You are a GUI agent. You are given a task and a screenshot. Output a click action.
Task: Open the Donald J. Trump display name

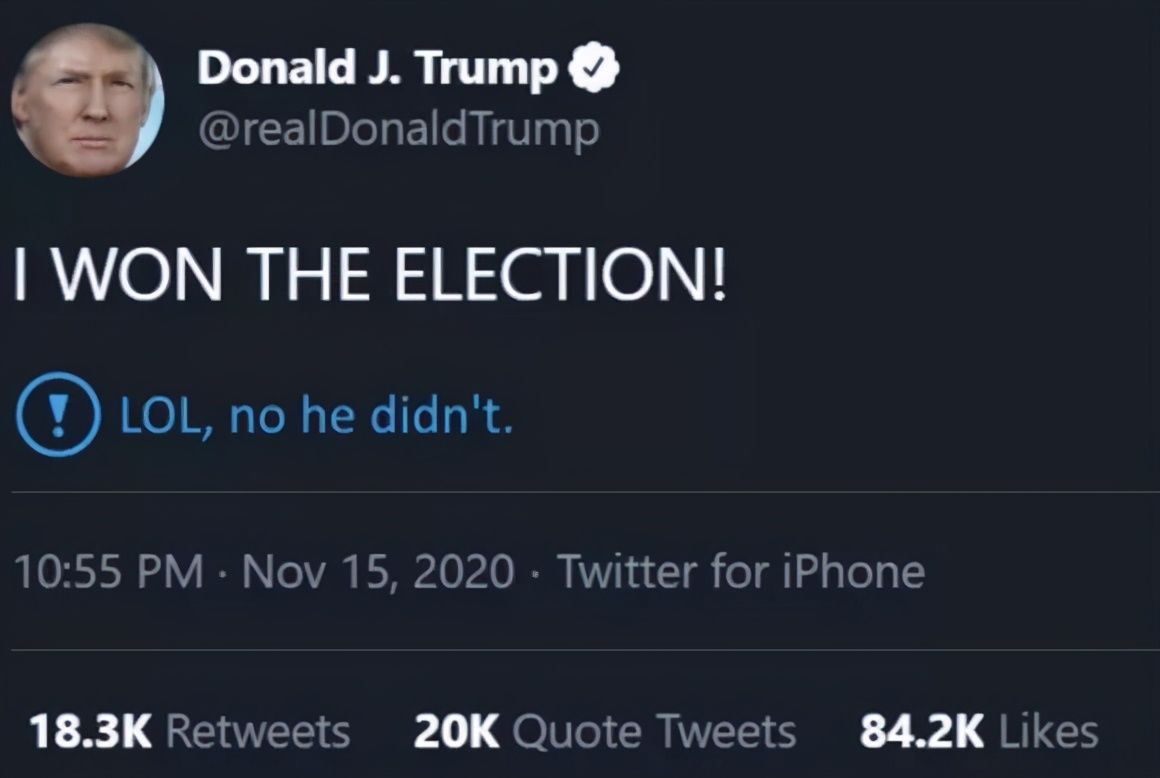(x=377, y=69)
